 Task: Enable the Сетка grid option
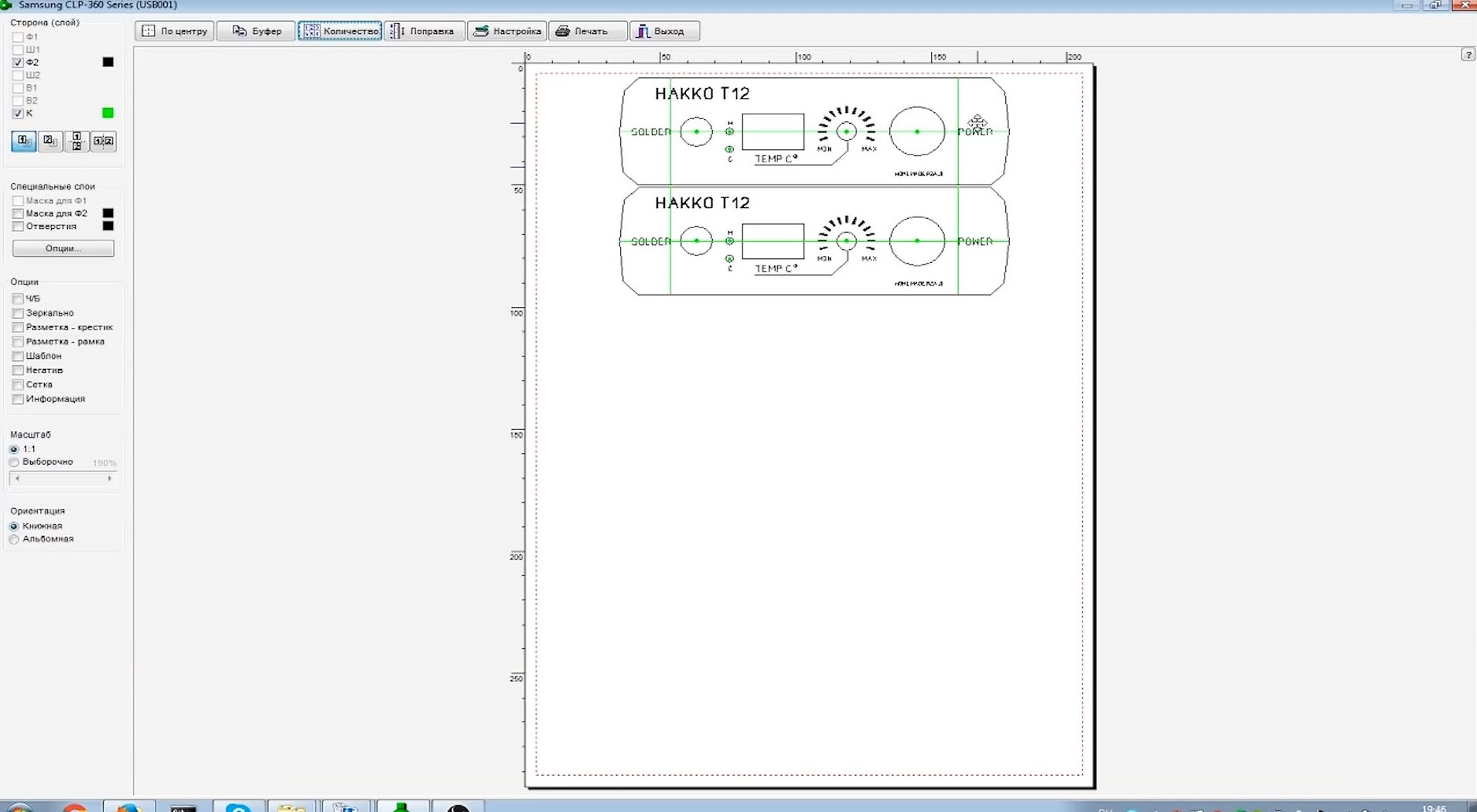click(x=18, y=384)
